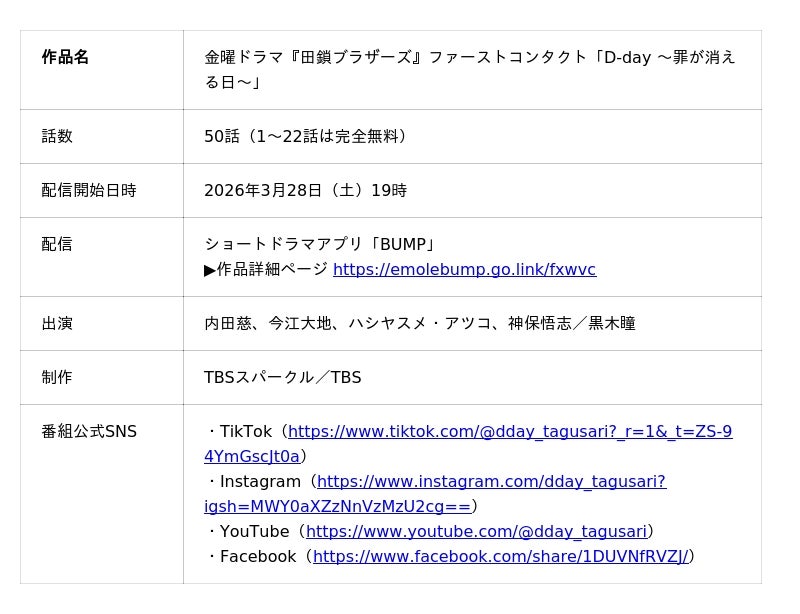Open the TikTok dday_tagusari profile link

tap(509, 432)
